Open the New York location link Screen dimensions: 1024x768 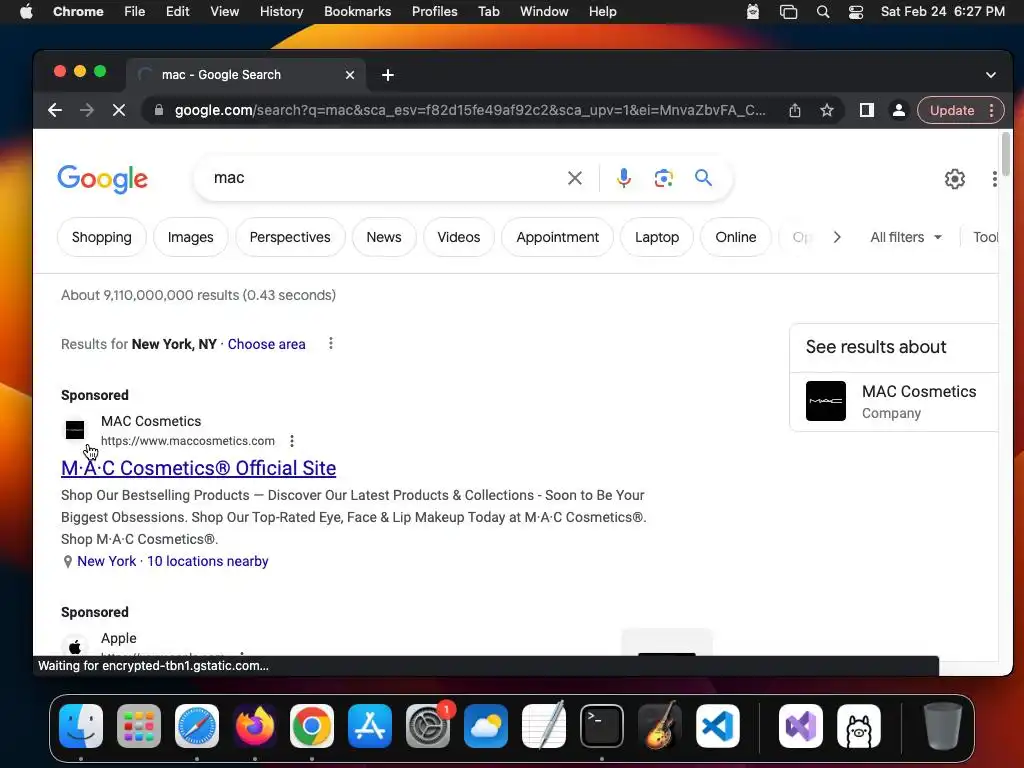point(106,561)
